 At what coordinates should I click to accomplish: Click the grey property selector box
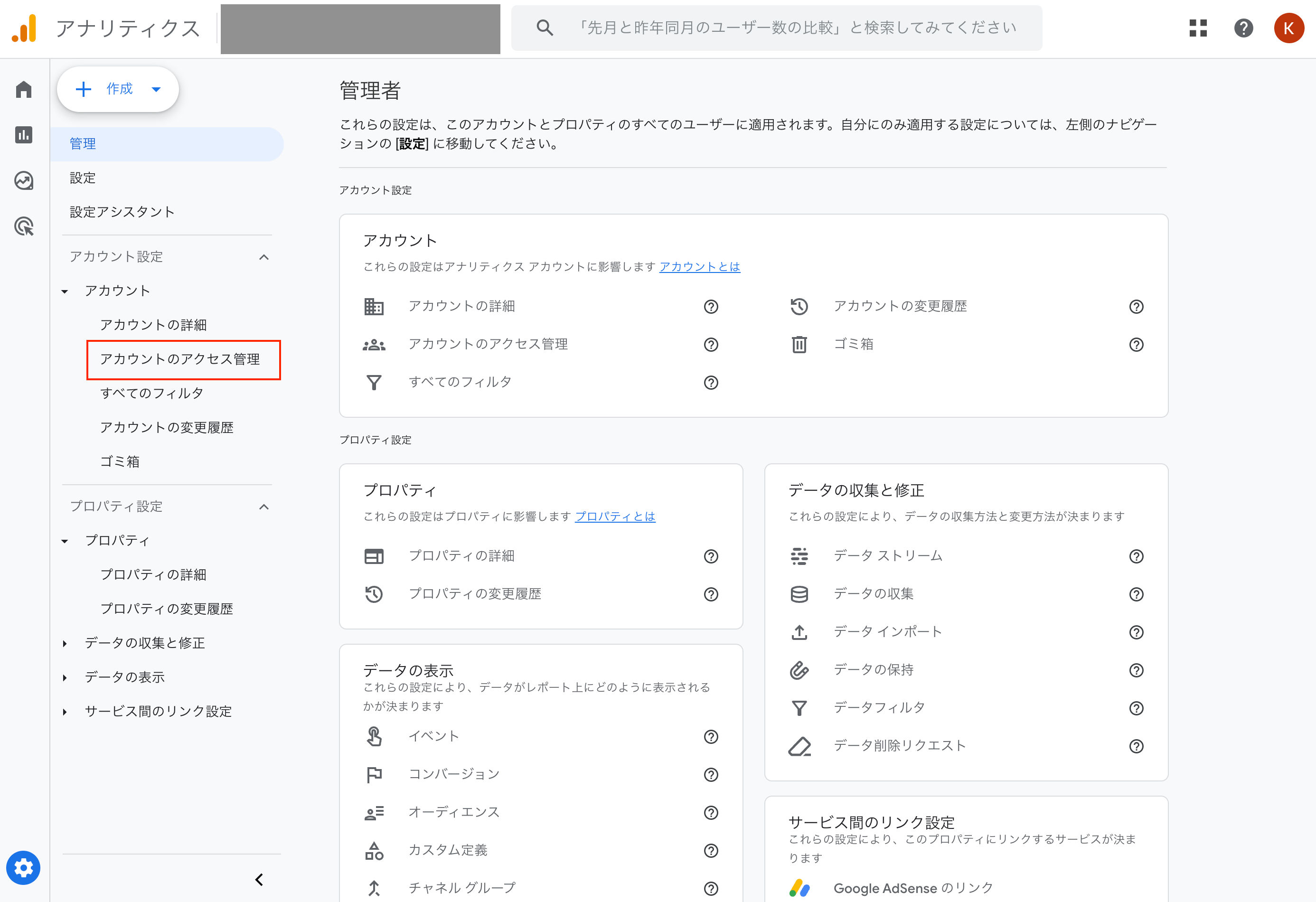tap(360, 29)
